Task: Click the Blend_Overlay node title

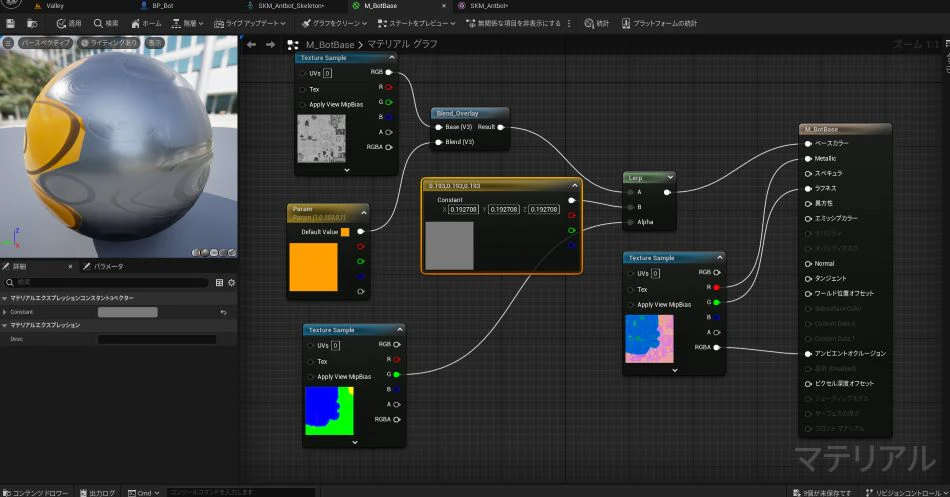Action: point(457,113)
